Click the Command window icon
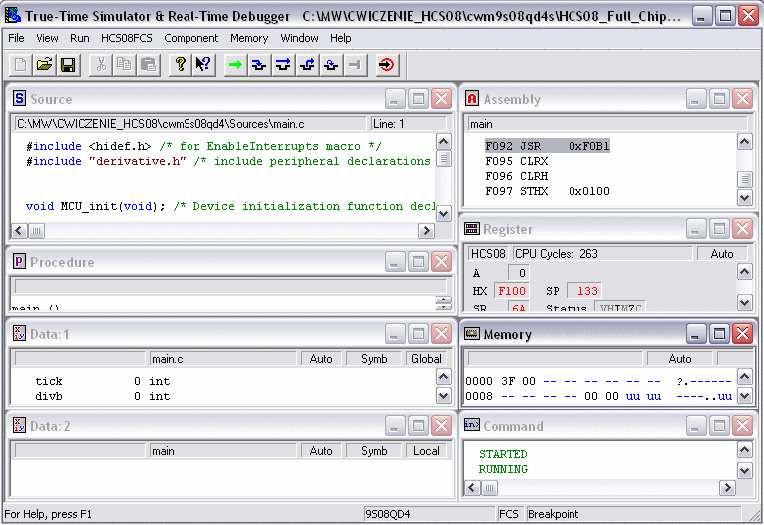 (x=472, y=425)
